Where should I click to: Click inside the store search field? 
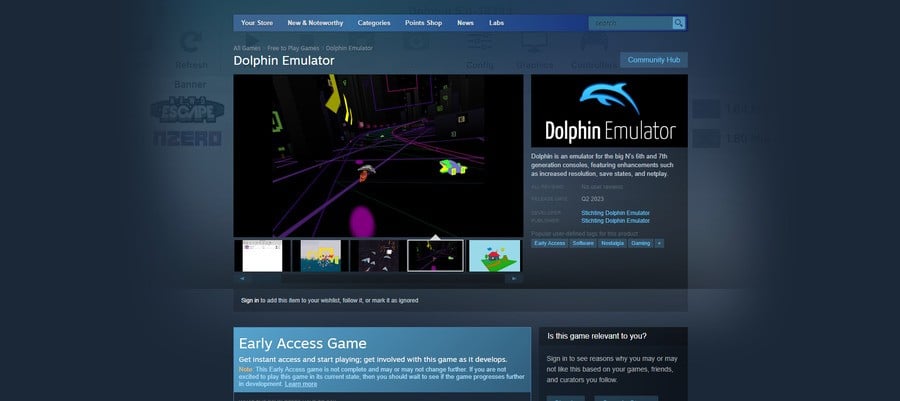(x=630, y=23)
